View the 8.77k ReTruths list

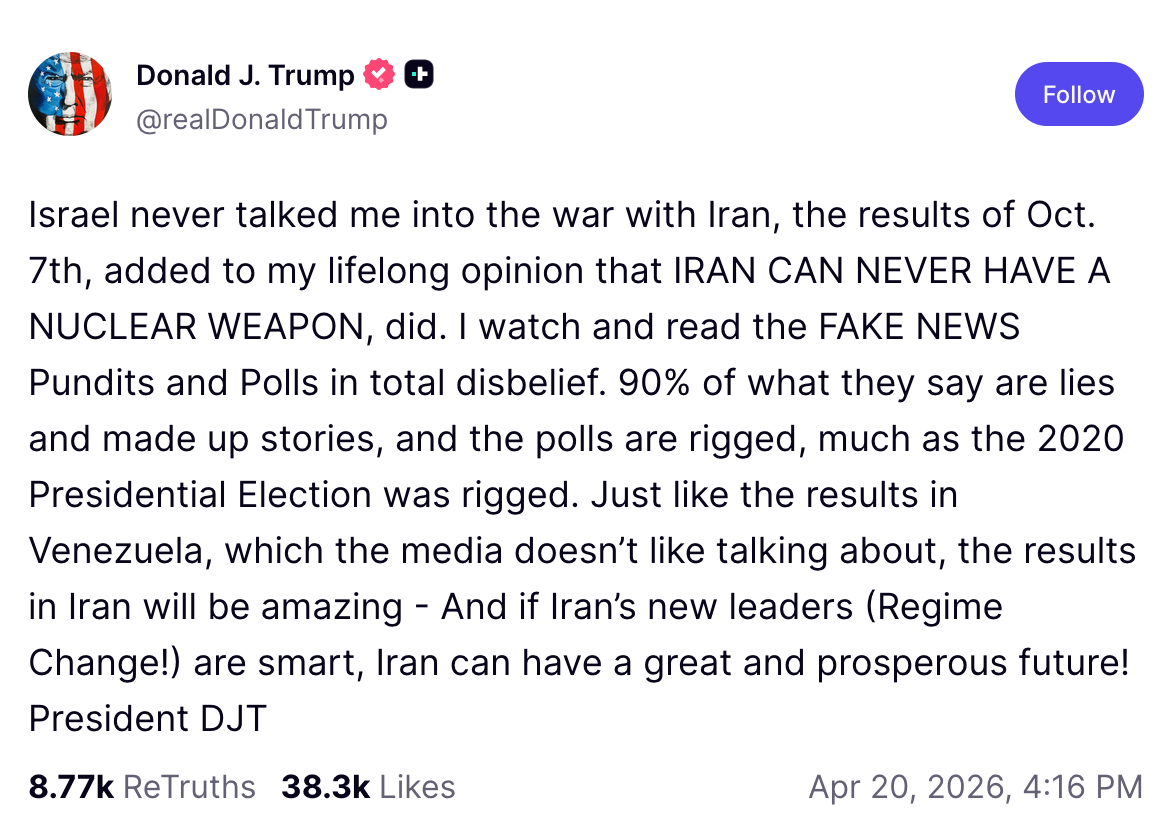click(x=142, y=787)
